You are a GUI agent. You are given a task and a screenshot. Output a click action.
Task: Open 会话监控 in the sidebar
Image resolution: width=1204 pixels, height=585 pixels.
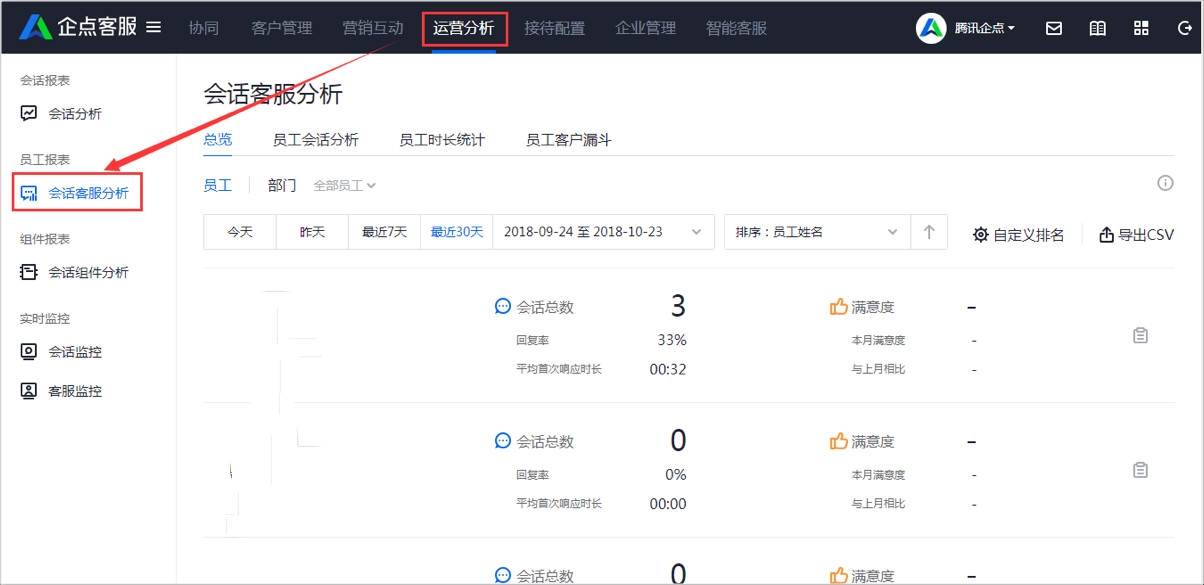(62, 352)
